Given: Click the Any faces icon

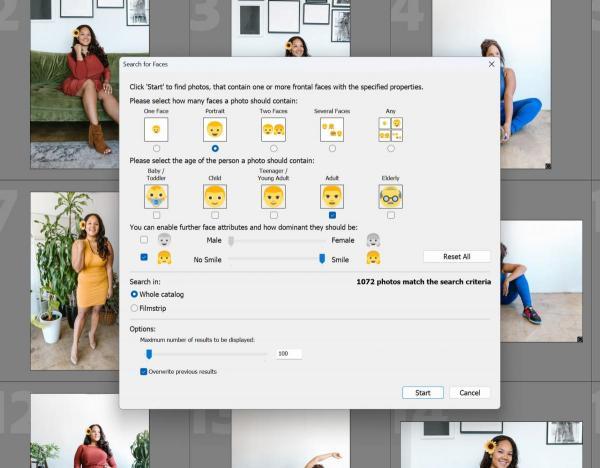Looking at the screenshot, I should [390, 129].
